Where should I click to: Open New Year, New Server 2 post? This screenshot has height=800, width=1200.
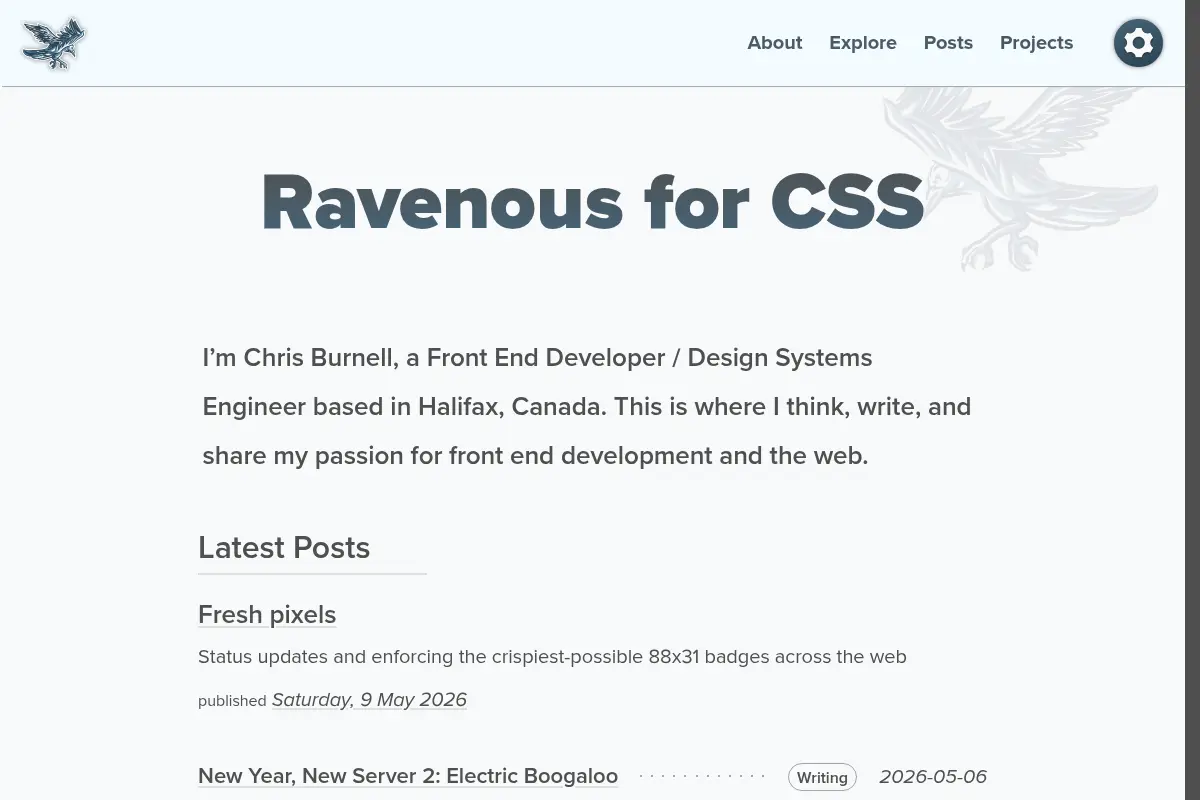408,776
